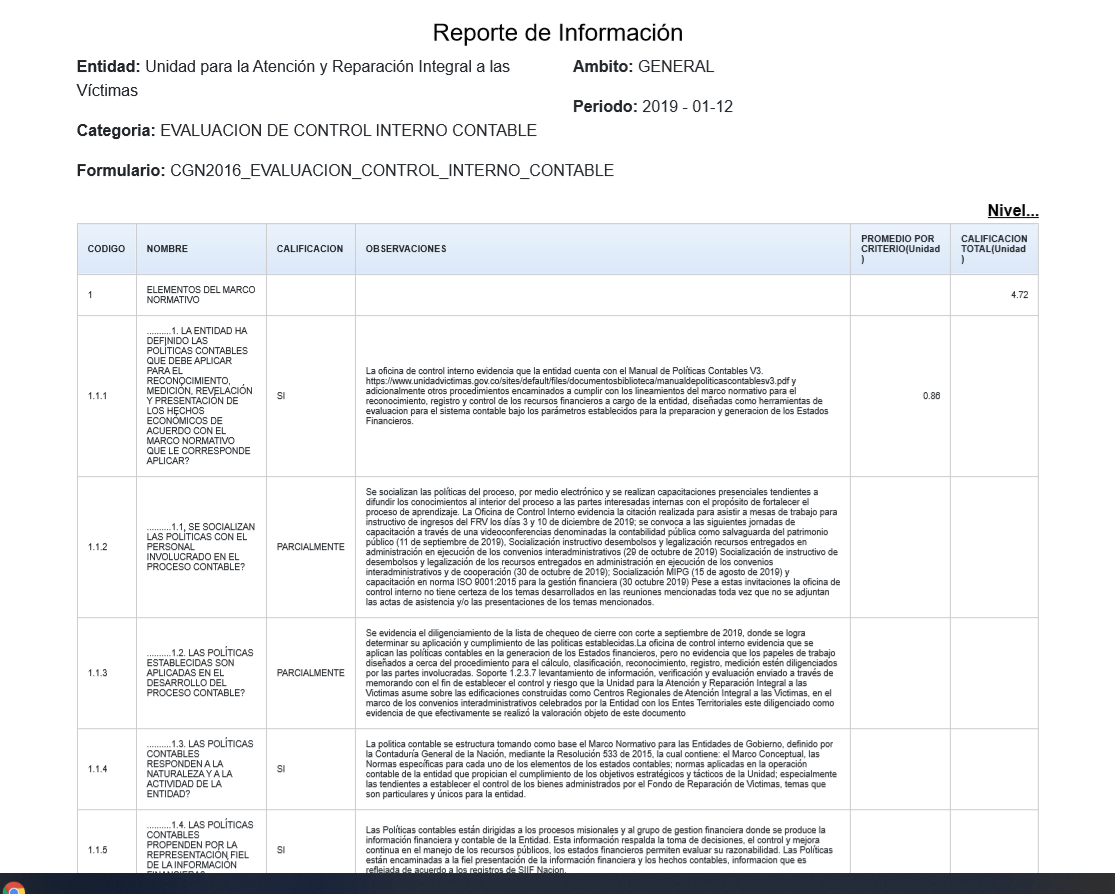Click code cell 1 in first row
Image resolution: width=1115 pixels, height=894 pixels.
(107, 295)
